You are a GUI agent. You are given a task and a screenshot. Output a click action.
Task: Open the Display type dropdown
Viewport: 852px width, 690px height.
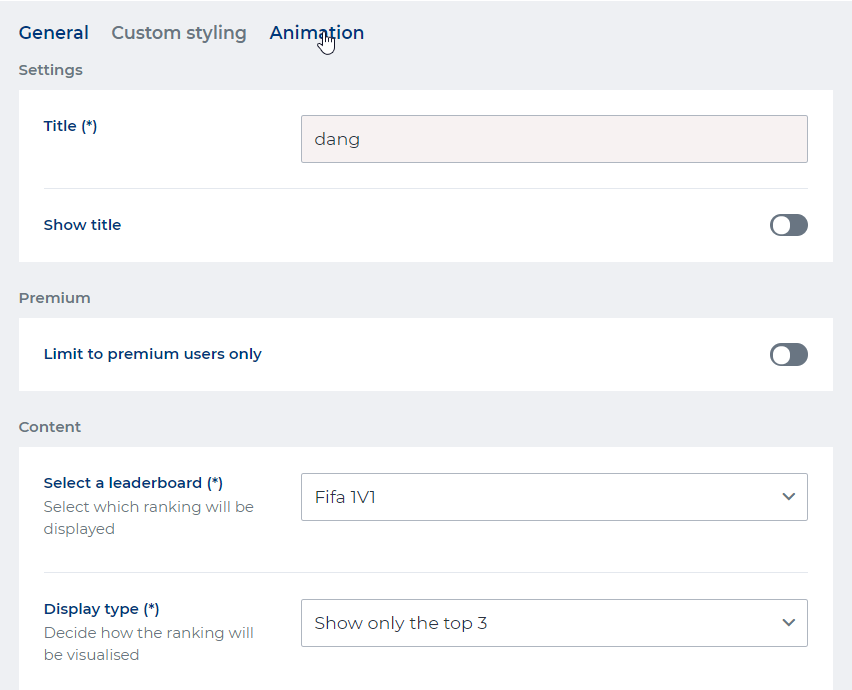553,623
